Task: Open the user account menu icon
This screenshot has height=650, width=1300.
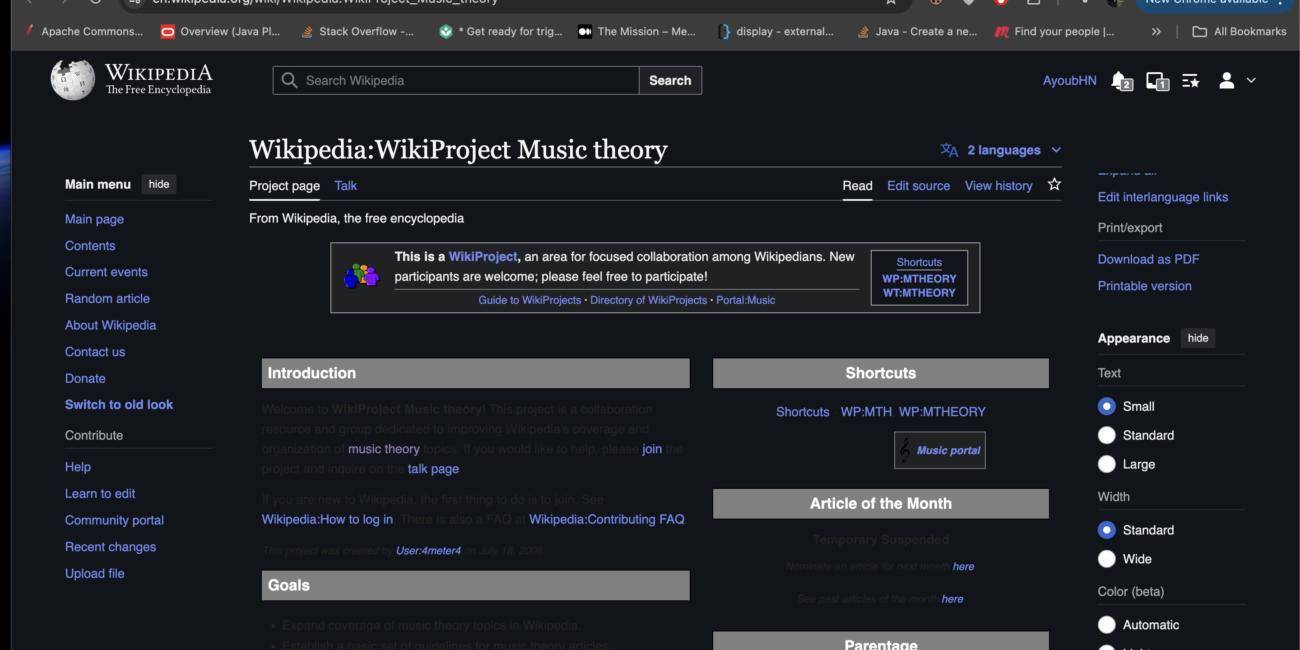Action: pyautogui.click(x=1226, y=81)
